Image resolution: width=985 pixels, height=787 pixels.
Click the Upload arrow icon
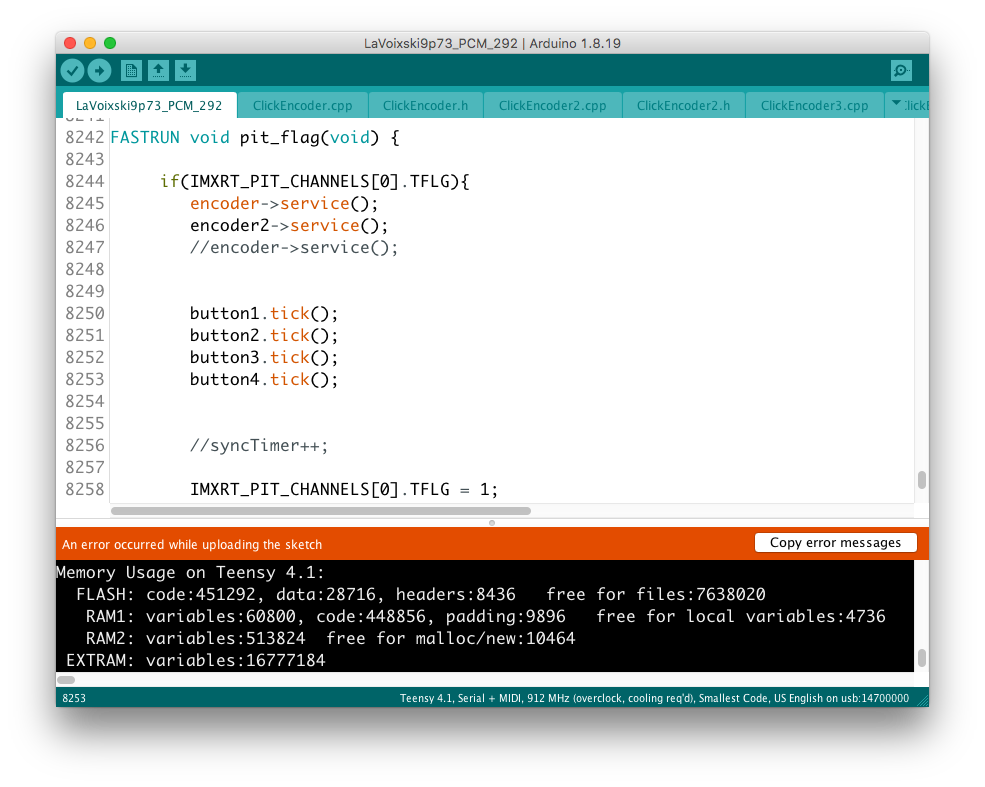pyautogui.click(x=99, y=70)
